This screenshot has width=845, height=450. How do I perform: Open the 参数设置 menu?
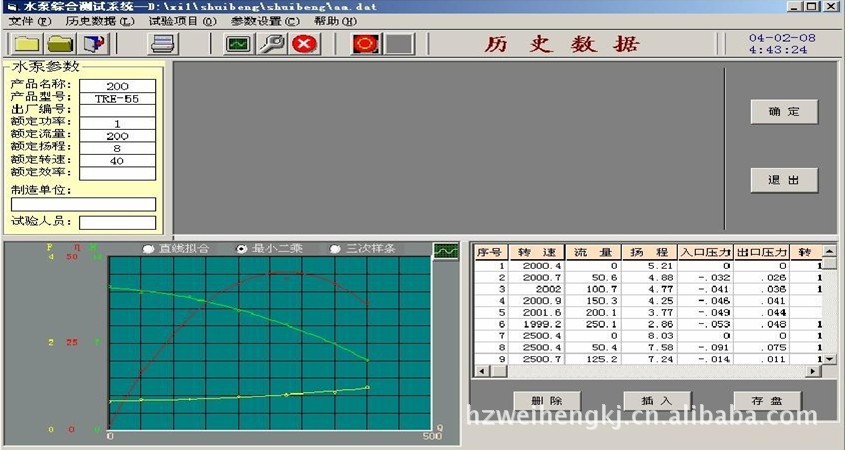click(264, 21)
